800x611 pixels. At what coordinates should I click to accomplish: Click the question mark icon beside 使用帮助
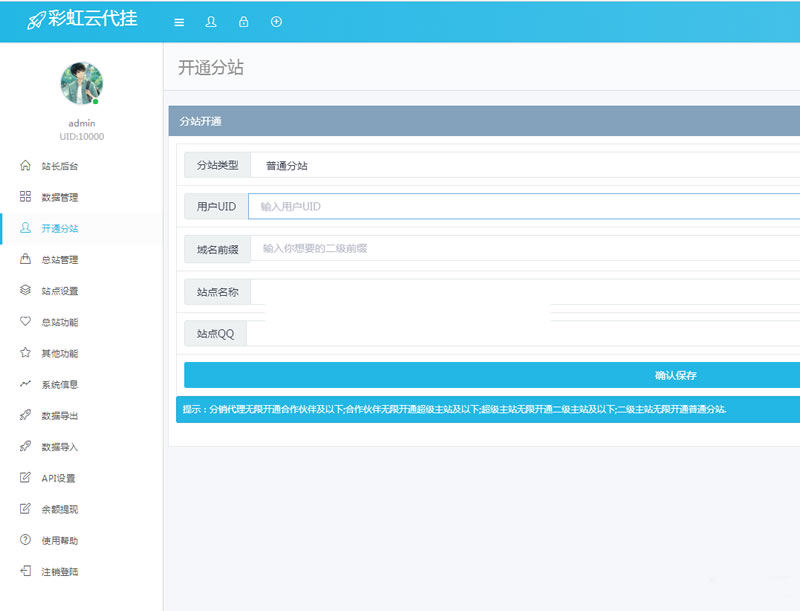[x=25, y=540]
